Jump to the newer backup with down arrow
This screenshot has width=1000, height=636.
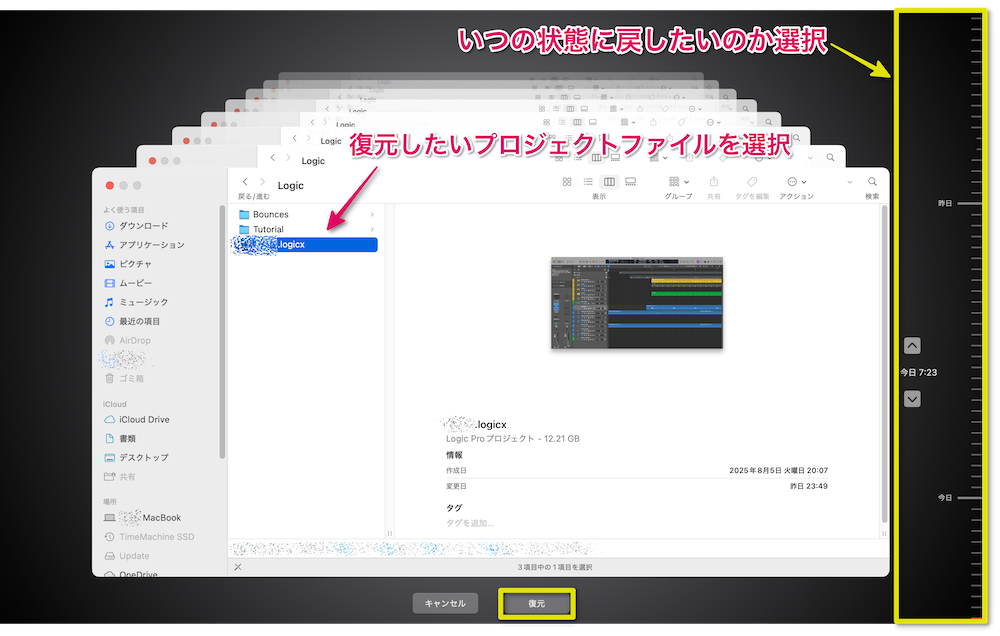click(913, 399)
